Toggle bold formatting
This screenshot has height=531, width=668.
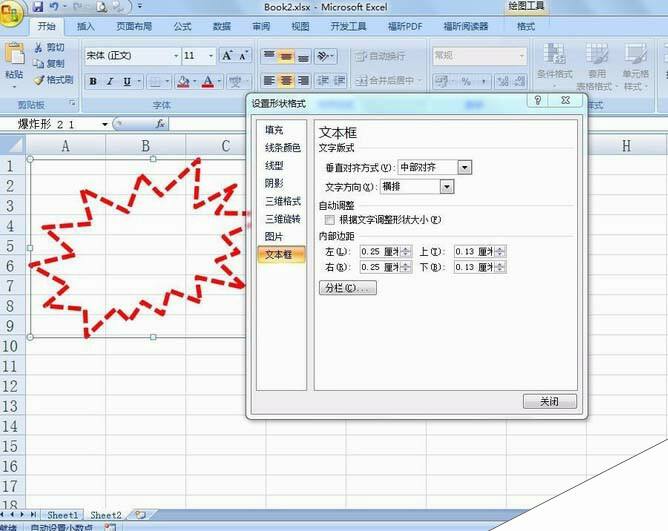pyautogui.click(x=93, y=81)
